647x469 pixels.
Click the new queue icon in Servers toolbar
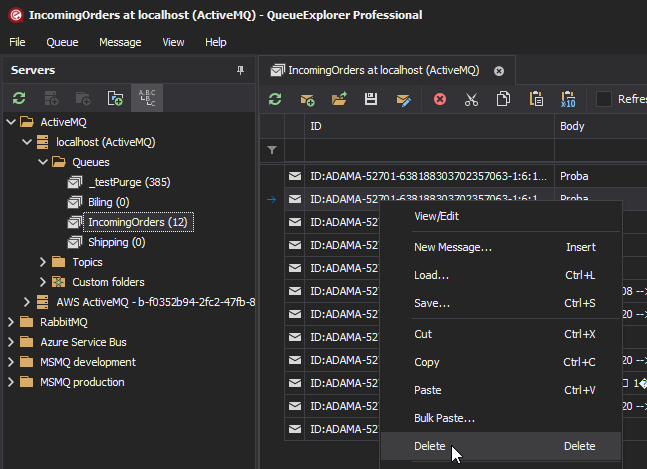point(115,98)
